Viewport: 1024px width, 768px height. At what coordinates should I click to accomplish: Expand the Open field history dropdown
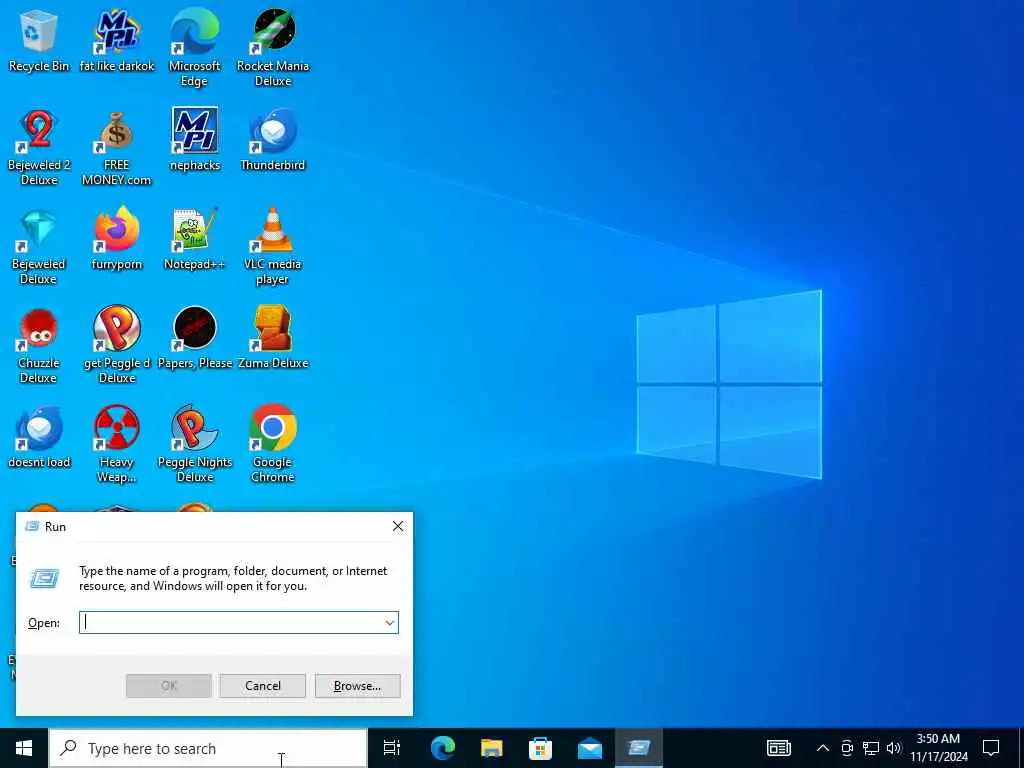390,623
